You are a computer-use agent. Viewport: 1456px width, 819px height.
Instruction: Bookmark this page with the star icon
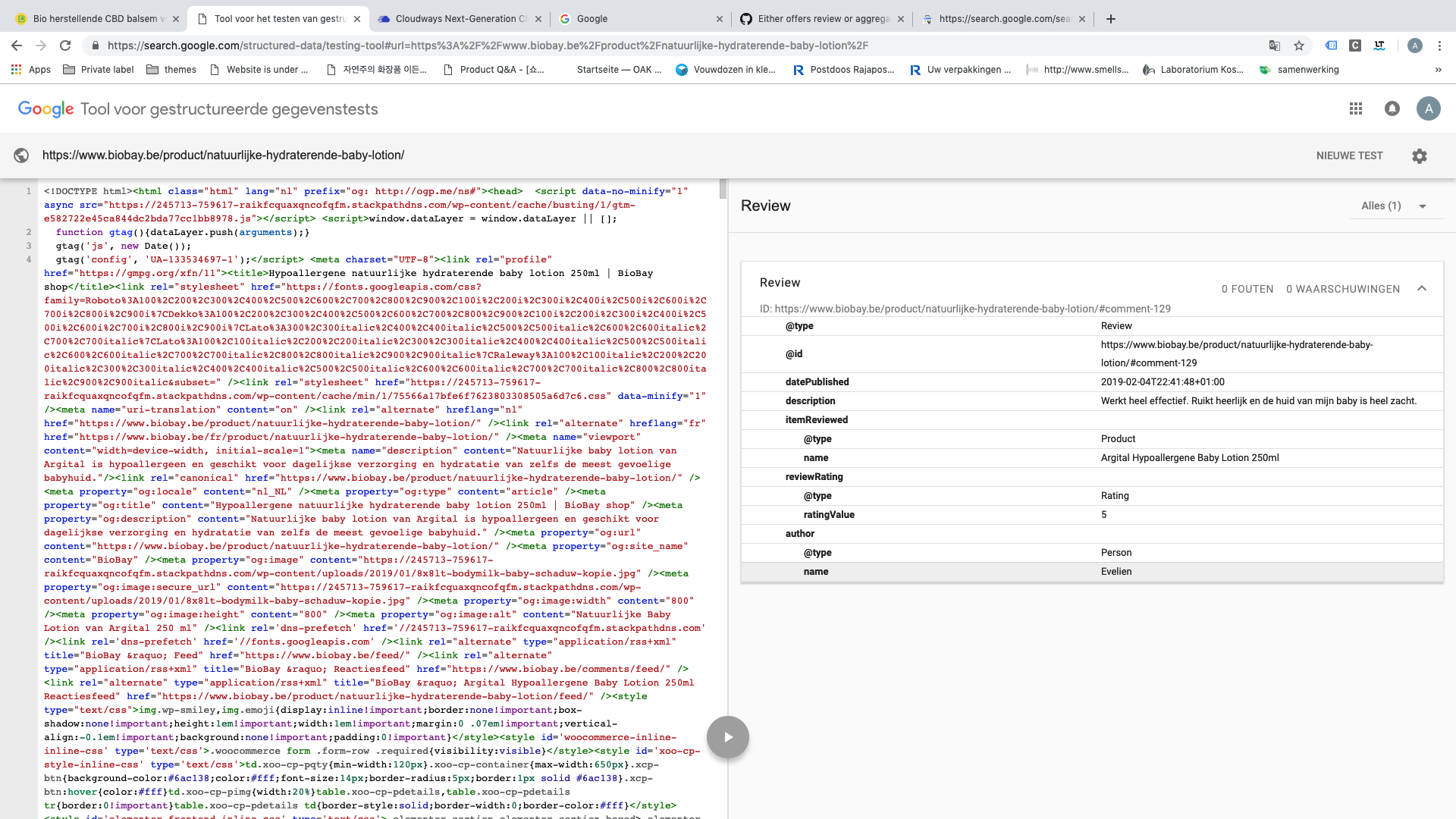(1299, 45)
